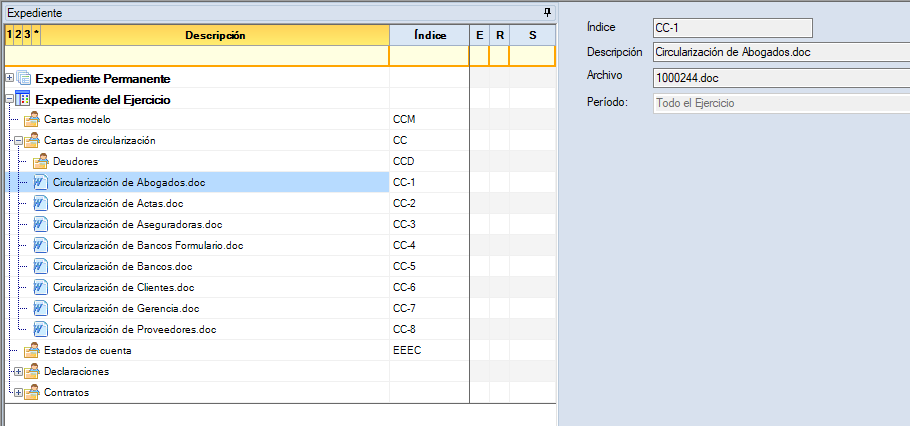Click the Índice column header
The width and height of the screenshot is (910, 426).
click(429, 35)
